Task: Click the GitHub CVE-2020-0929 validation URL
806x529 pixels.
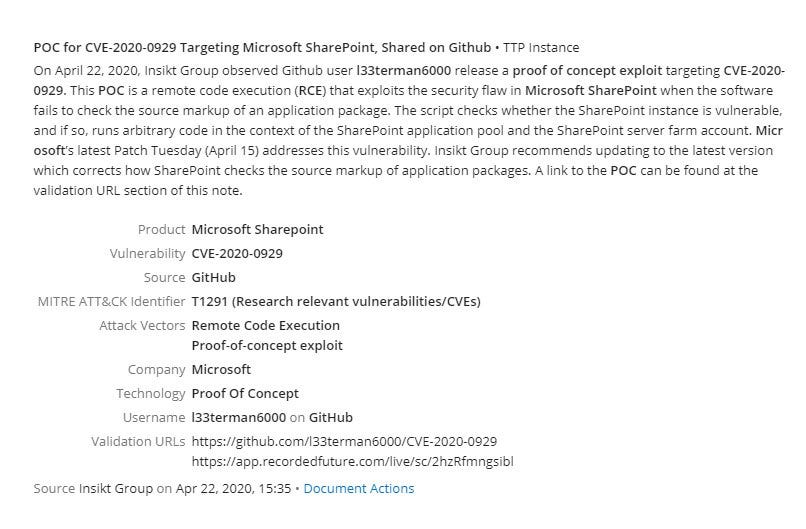Action: click(344, 442)
